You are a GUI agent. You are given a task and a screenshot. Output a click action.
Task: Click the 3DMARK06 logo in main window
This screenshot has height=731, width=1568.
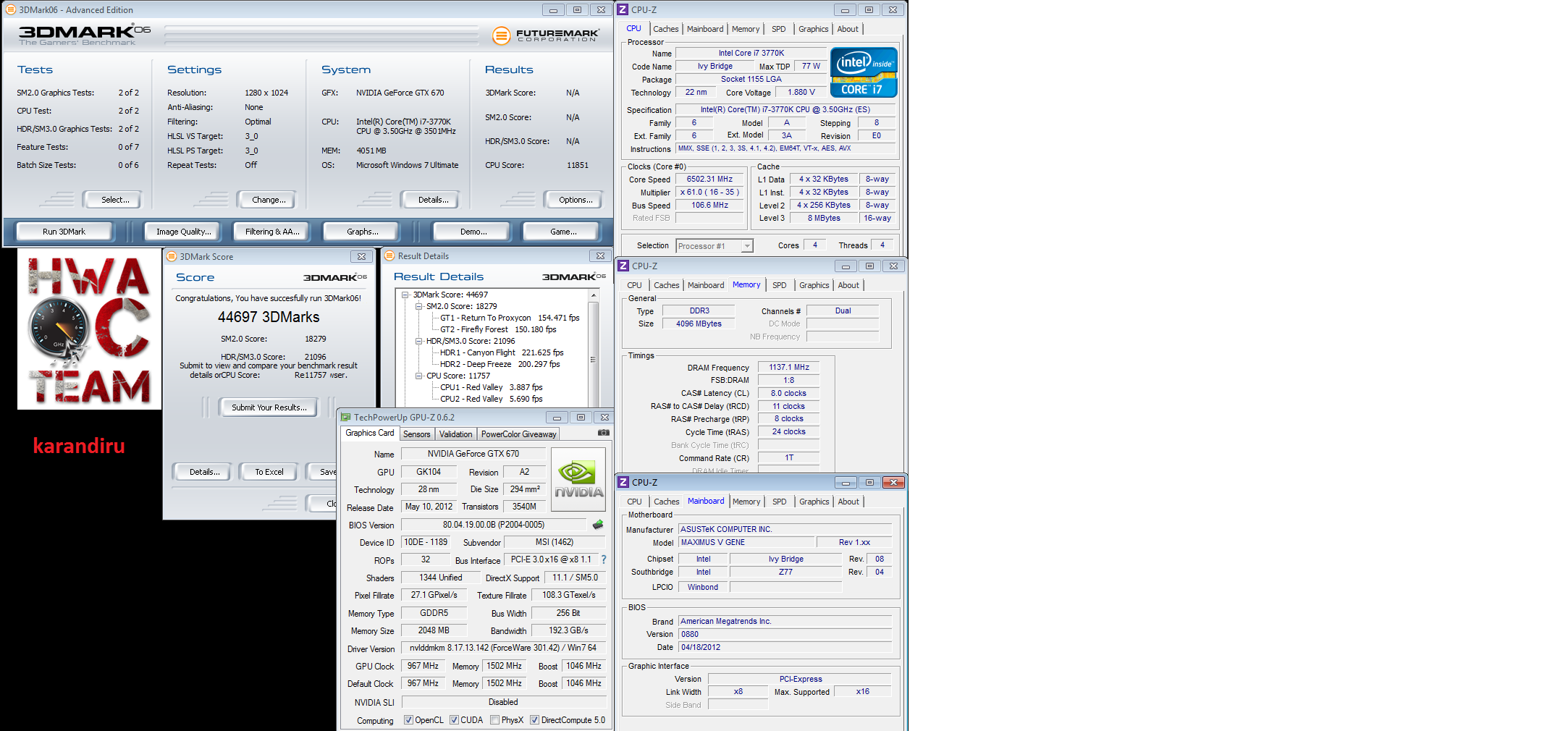[84, 34]
